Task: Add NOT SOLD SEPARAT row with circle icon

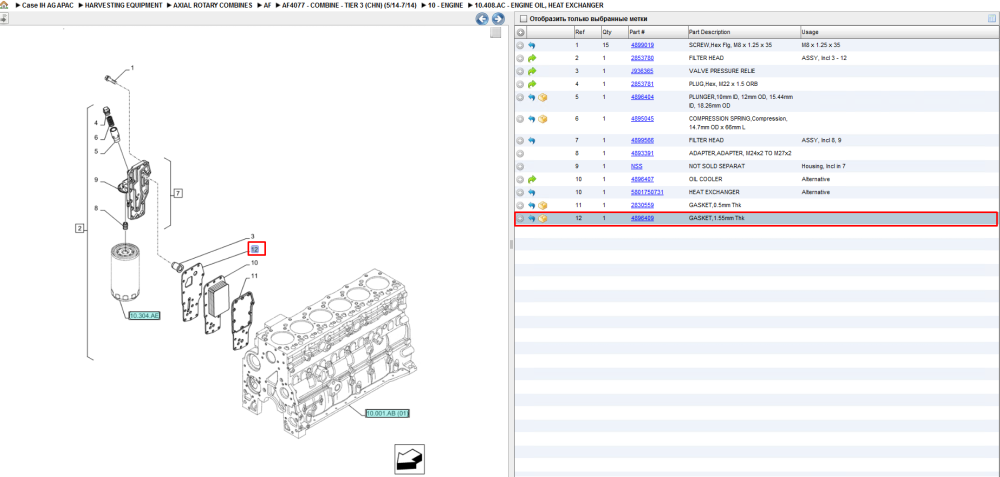Action: pos(520,166)
